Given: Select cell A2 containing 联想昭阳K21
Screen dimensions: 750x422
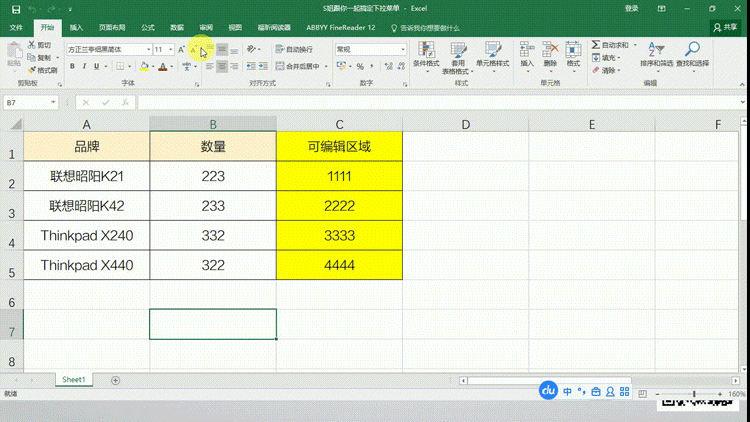Looking at the screenshot, I should [x=87, y=176].
